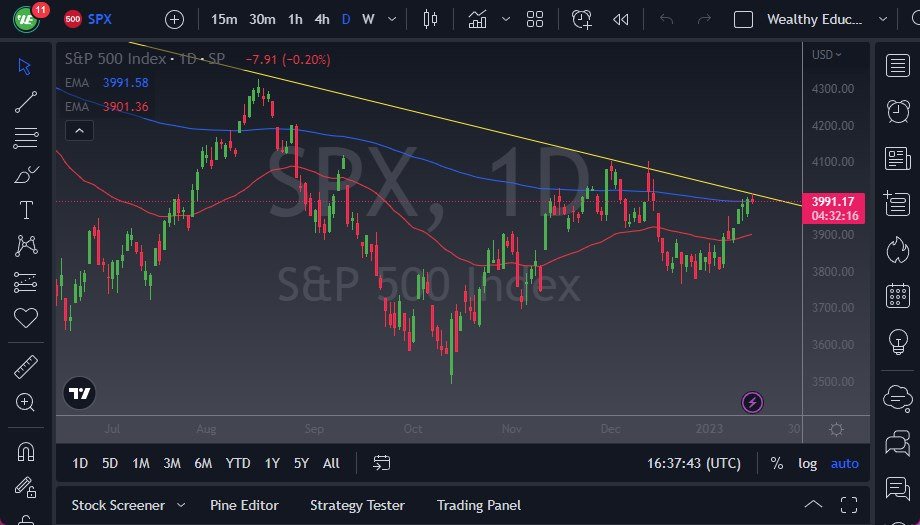Click the UTC time zone clock
The image size is (920, 525).
pos(694,463)
